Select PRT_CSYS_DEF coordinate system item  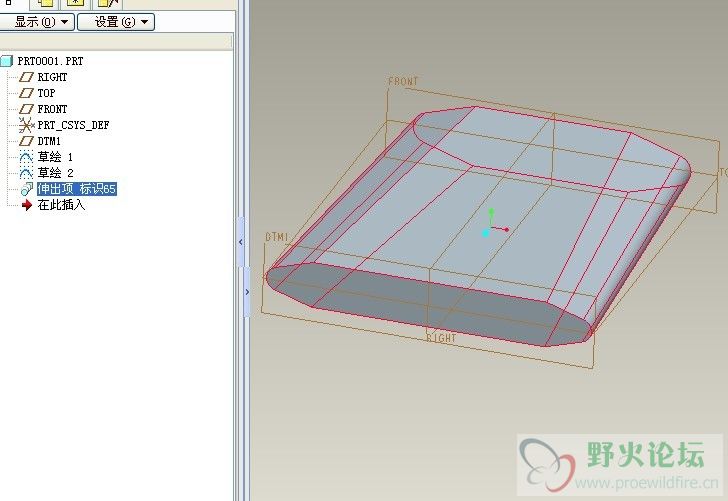coord(73,125)
